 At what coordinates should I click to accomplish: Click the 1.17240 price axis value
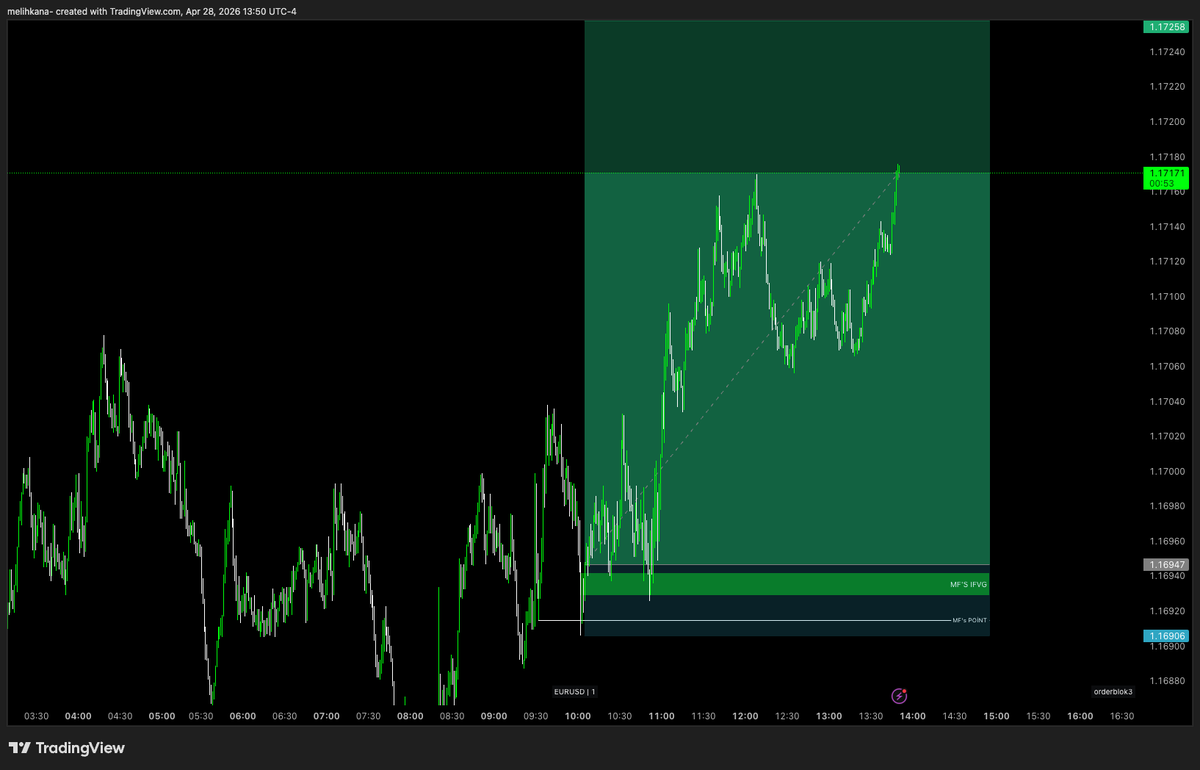click(1168, 52)
